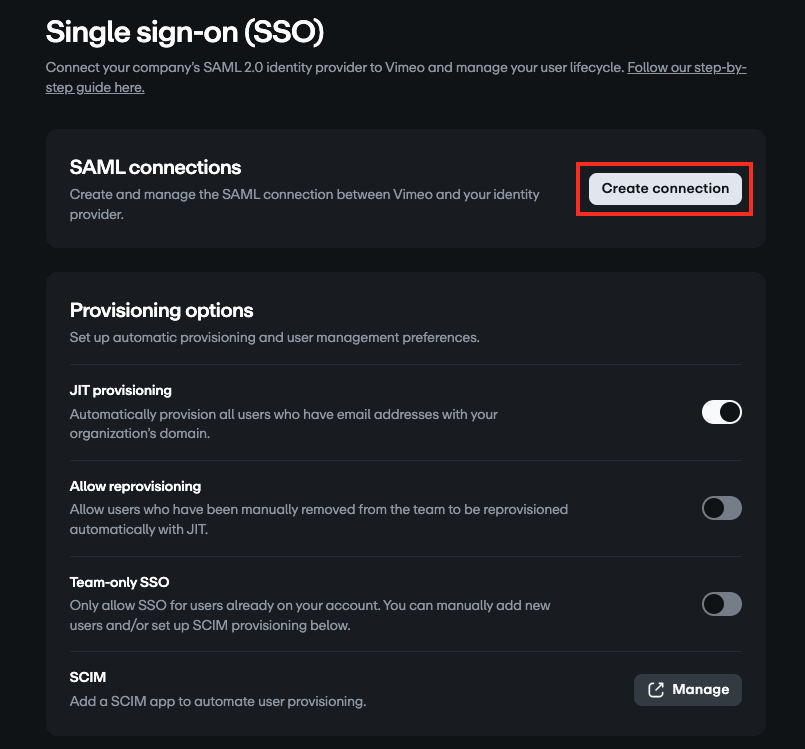This screenshot has height=749, width=805.
Task: Open SCIM settings via the Manage button
Action: point(688,689)
